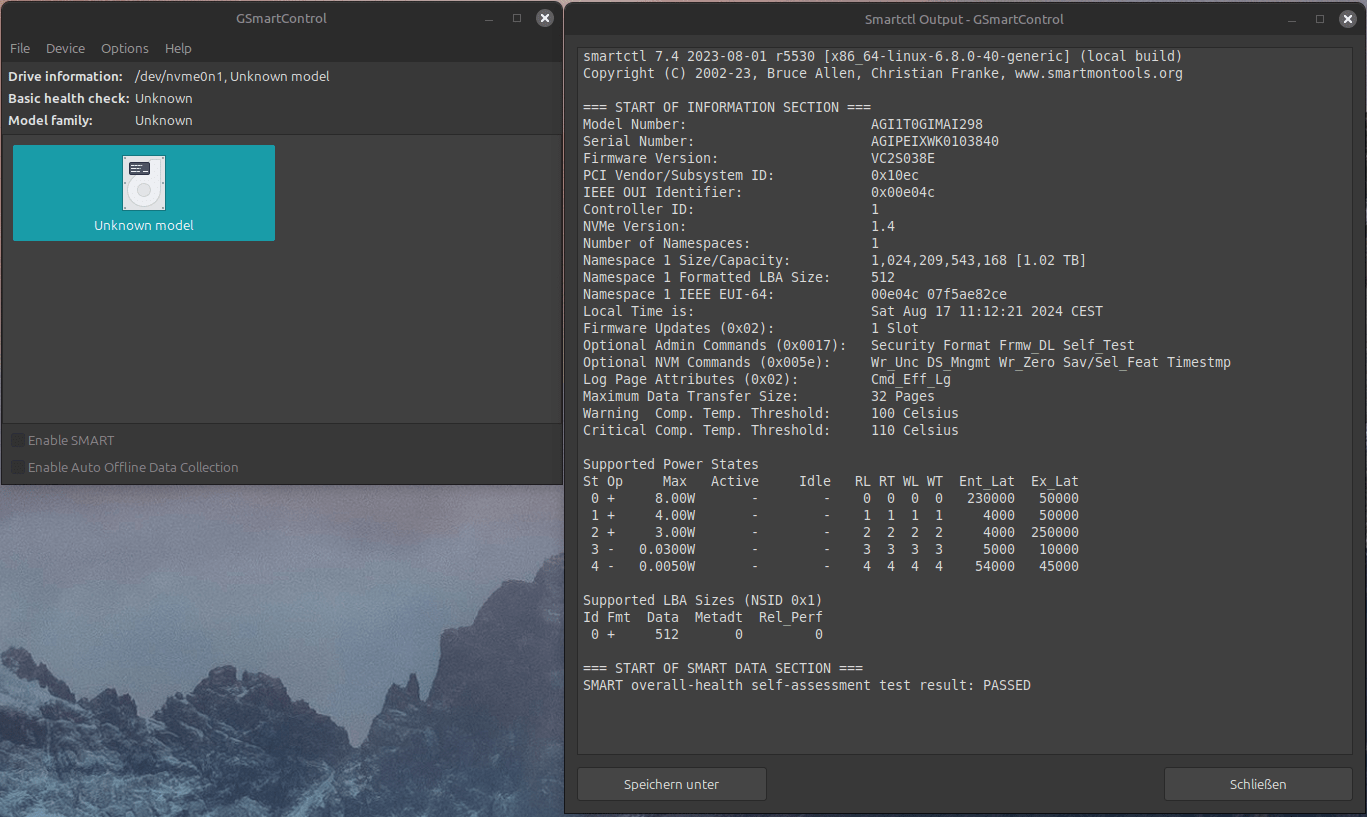Click the PCI Vendor ID value 0x10ec
This screenshot has height=817, width=1367.
[895, 175]
